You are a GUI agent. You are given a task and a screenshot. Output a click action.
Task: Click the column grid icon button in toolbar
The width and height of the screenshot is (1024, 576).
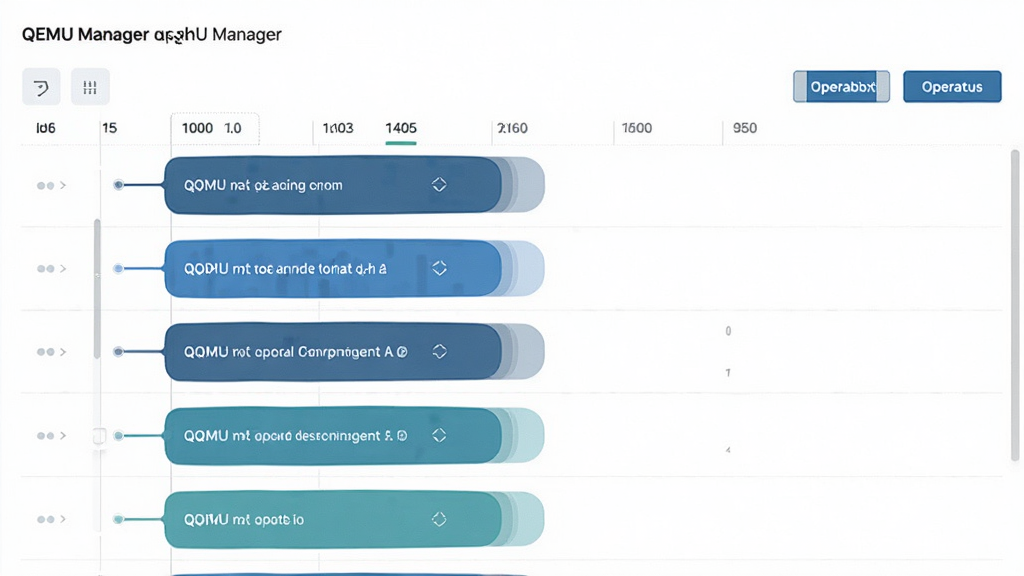coord(90,87)
